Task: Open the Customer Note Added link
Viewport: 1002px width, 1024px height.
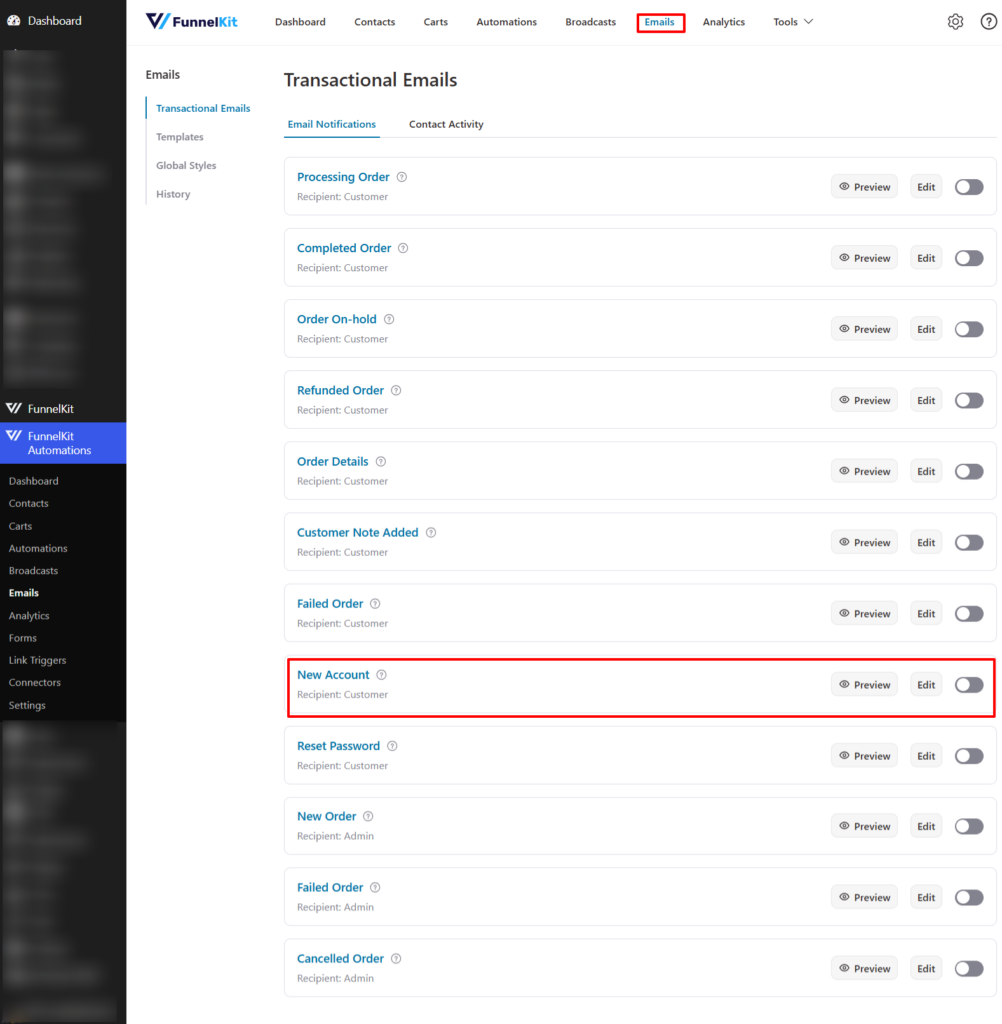Action: (x=357, y=533)
